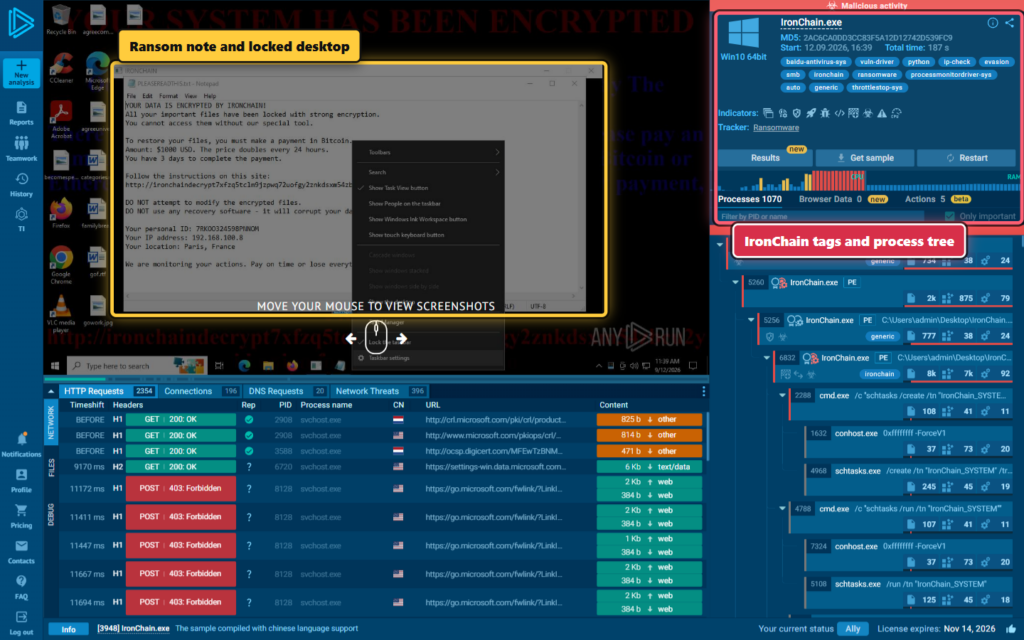Click the CPU gauge indicator icon
Screen dimensions: 1024x640
pyautogui.click(x=897, y=113)
